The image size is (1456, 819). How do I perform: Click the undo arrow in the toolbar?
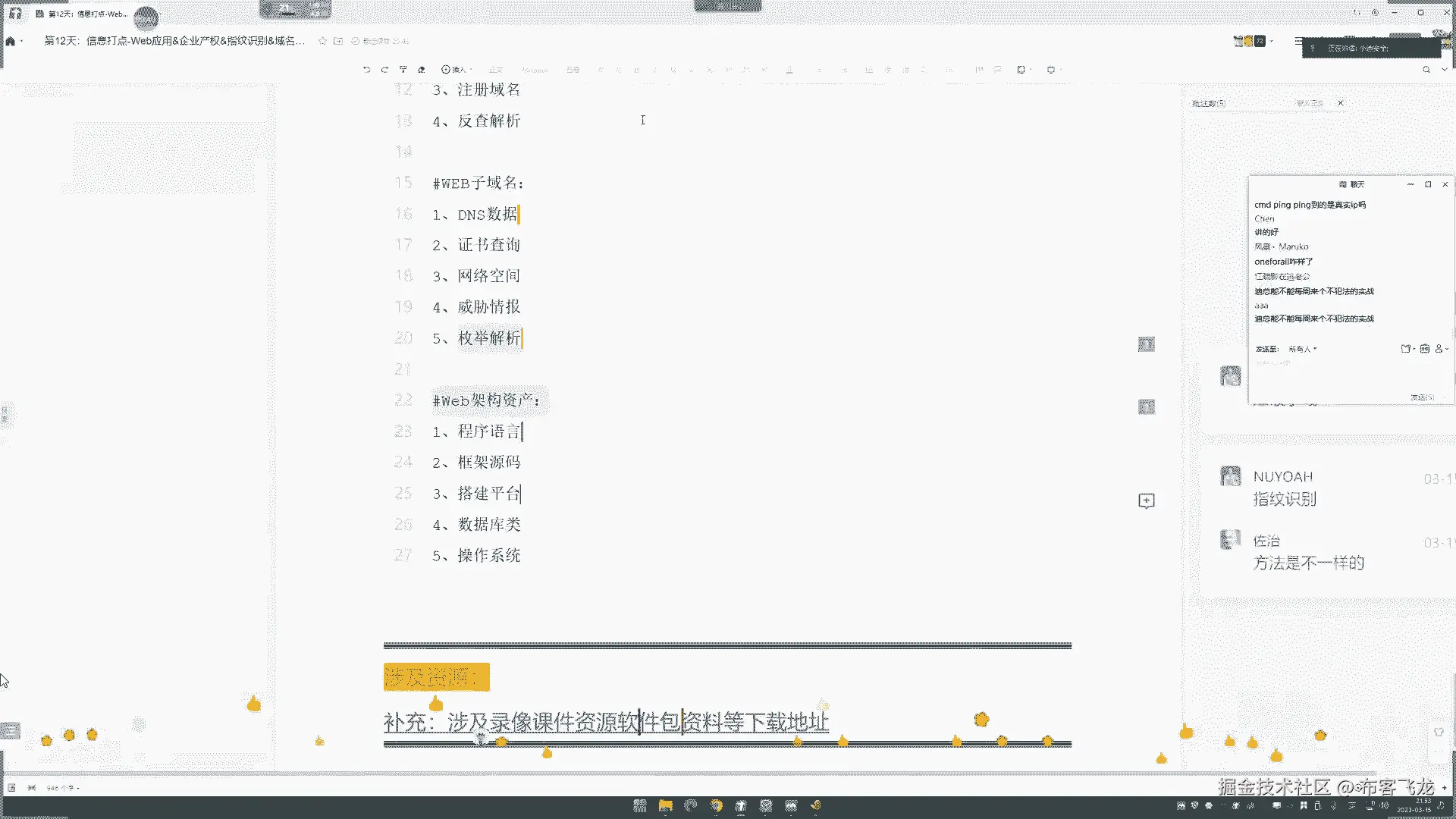click(366, 70)
